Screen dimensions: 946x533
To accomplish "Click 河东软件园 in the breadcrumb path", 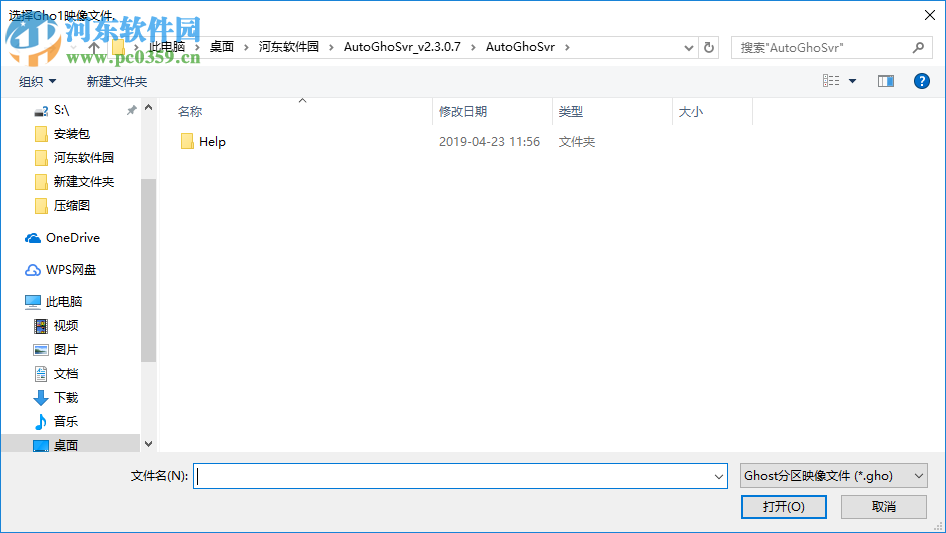I will click(x=288, y=47).
